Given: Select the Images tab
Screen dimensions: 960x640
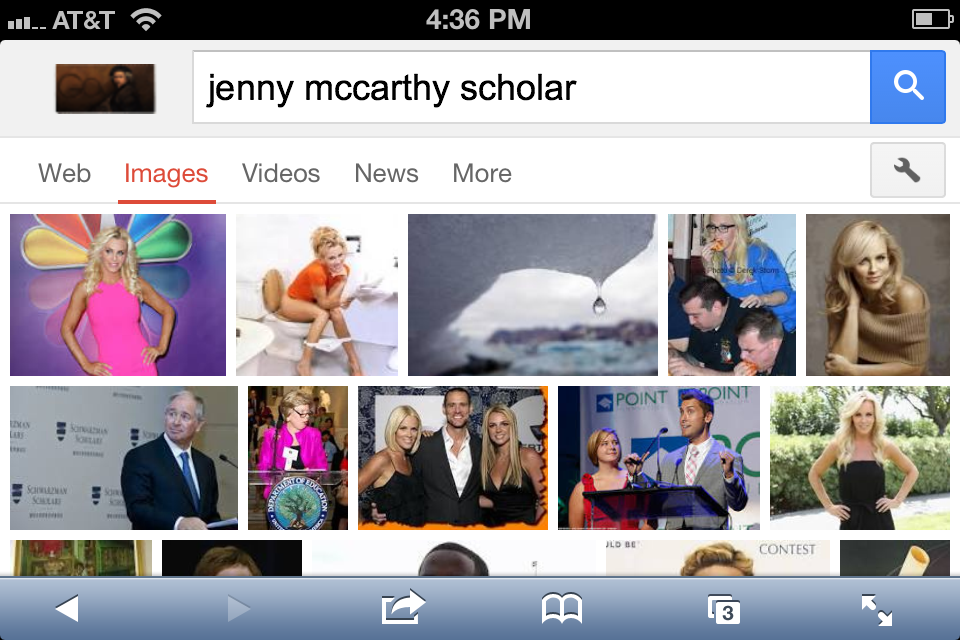Looking at the screenshot, I should (x=166, y=173).
